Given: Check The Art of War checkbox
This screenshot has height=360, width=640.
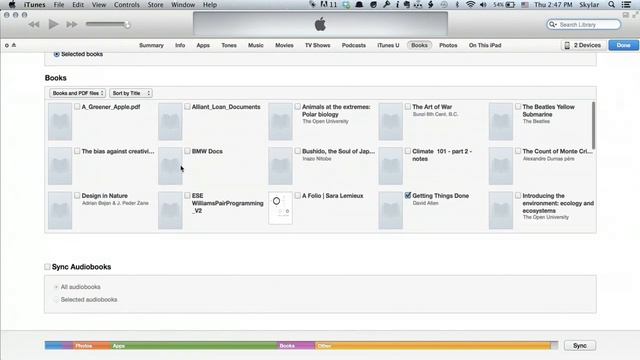Looking at the screenshot, I should (408, 107).
